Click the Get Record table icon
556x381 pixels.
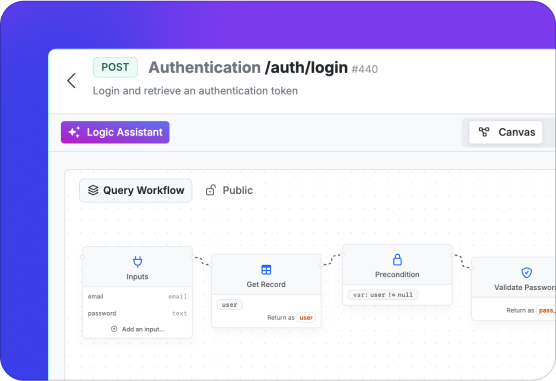coord(266,270)
